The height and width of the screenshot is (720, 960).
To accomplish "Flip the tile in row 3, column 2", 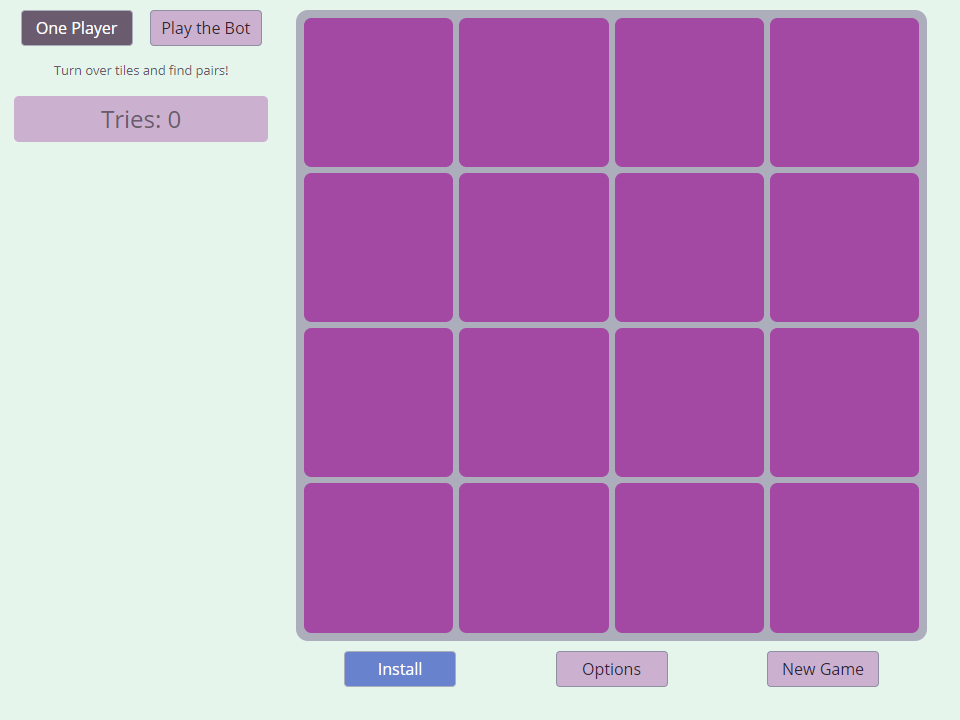I will click(x=534, y=402).
